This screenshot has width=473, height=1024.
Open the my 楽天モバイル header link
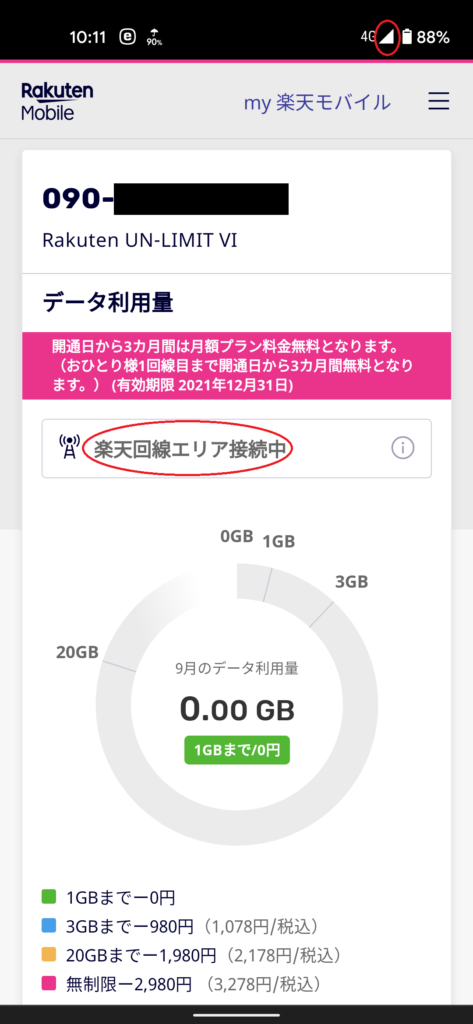317,102
